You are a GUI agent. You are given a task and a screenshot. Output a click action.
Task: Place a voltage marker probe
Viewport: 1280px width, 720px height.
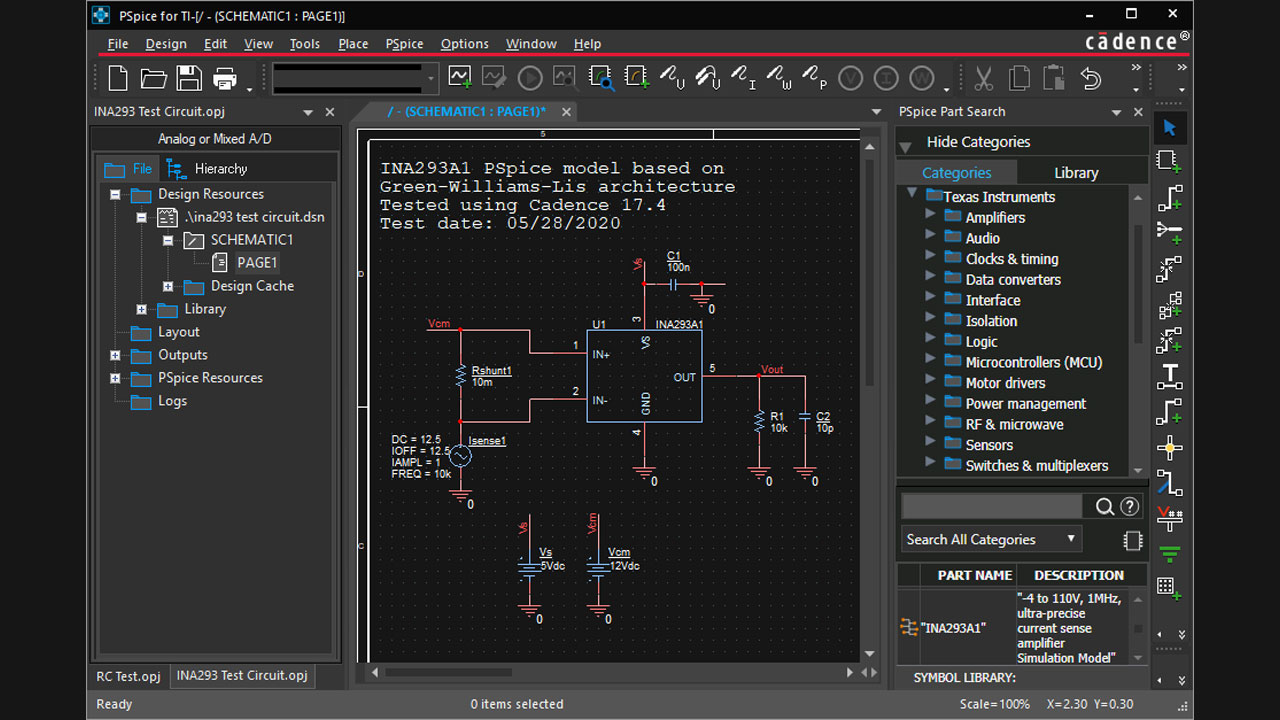671,77
